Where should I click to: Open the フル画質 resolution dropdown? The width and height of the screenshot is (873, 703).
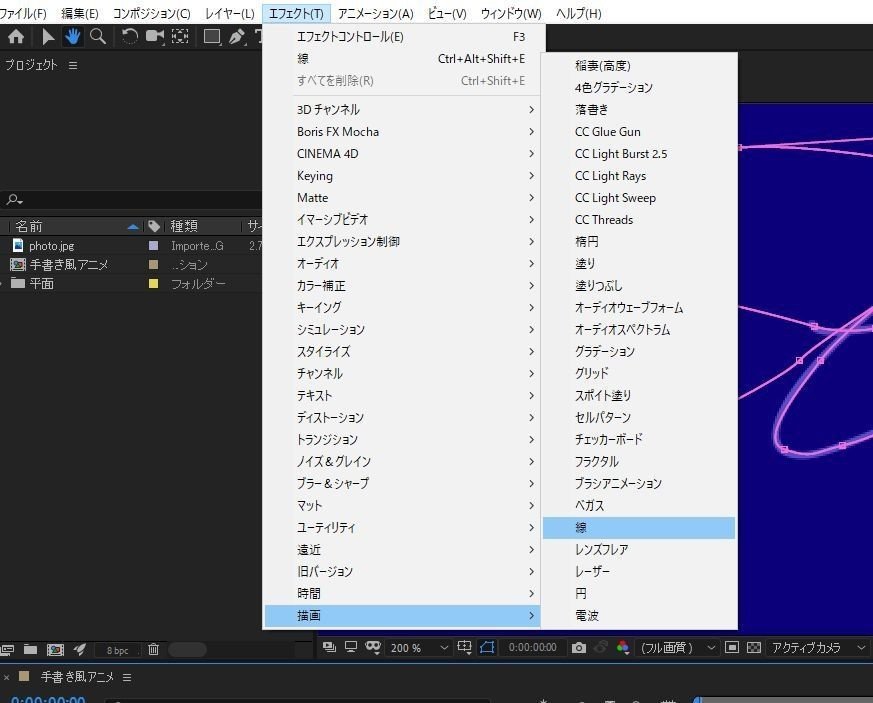click(x=672, y=647)
